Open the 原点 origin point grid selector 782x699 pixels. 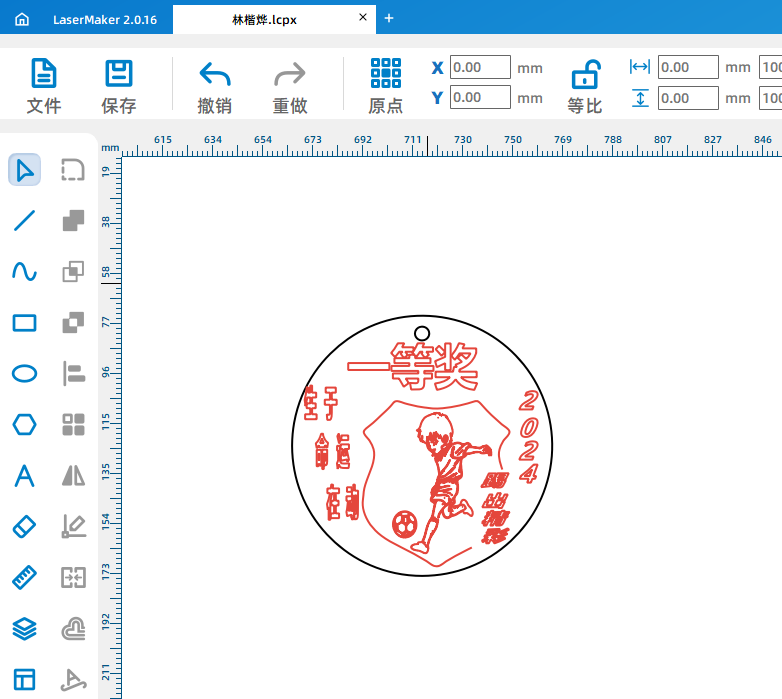(385, 86)
